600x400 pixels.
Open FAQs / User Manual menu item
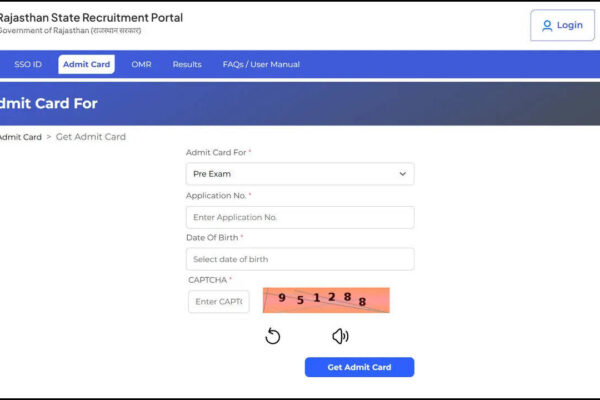pos(261,64)
